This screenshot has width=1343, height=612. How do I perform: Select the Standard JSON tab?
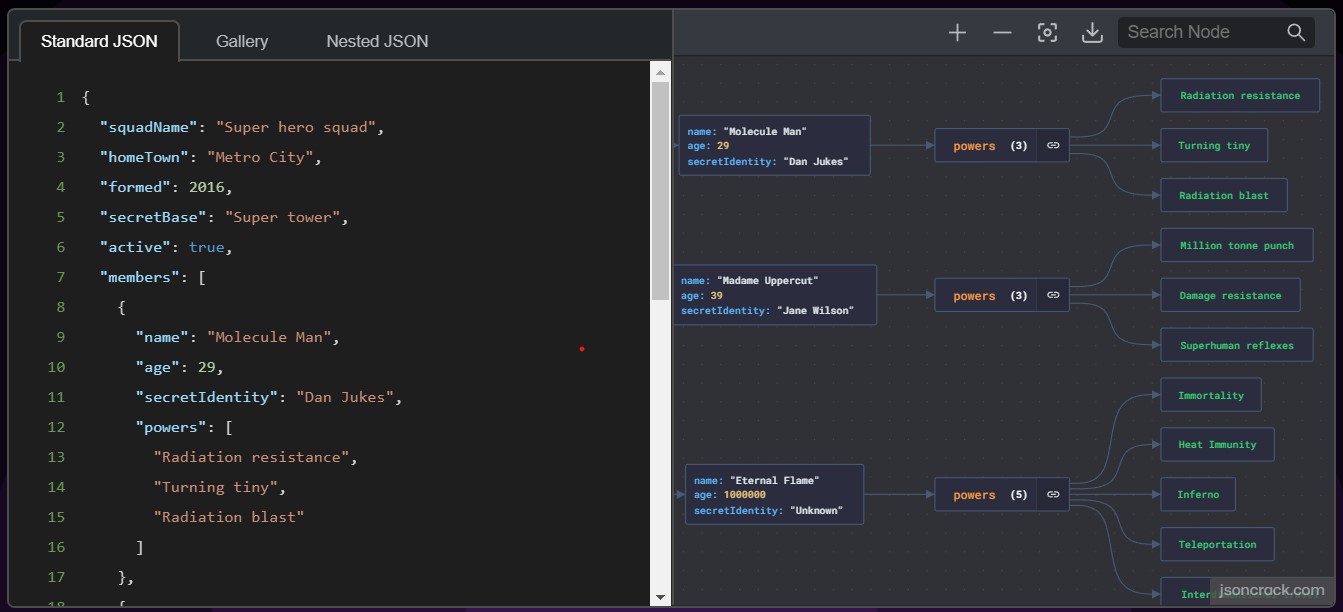[x=99, y=41]
